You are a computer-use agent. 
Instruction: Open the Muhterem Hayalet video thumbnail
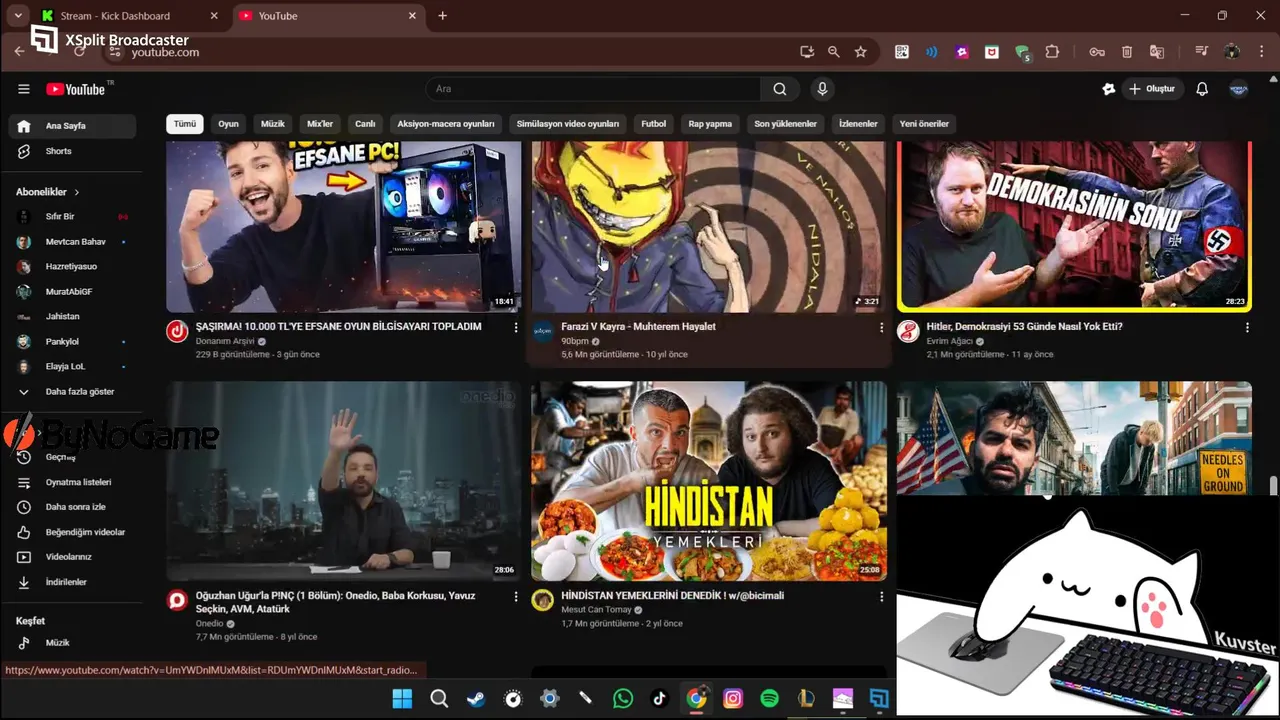708,227
